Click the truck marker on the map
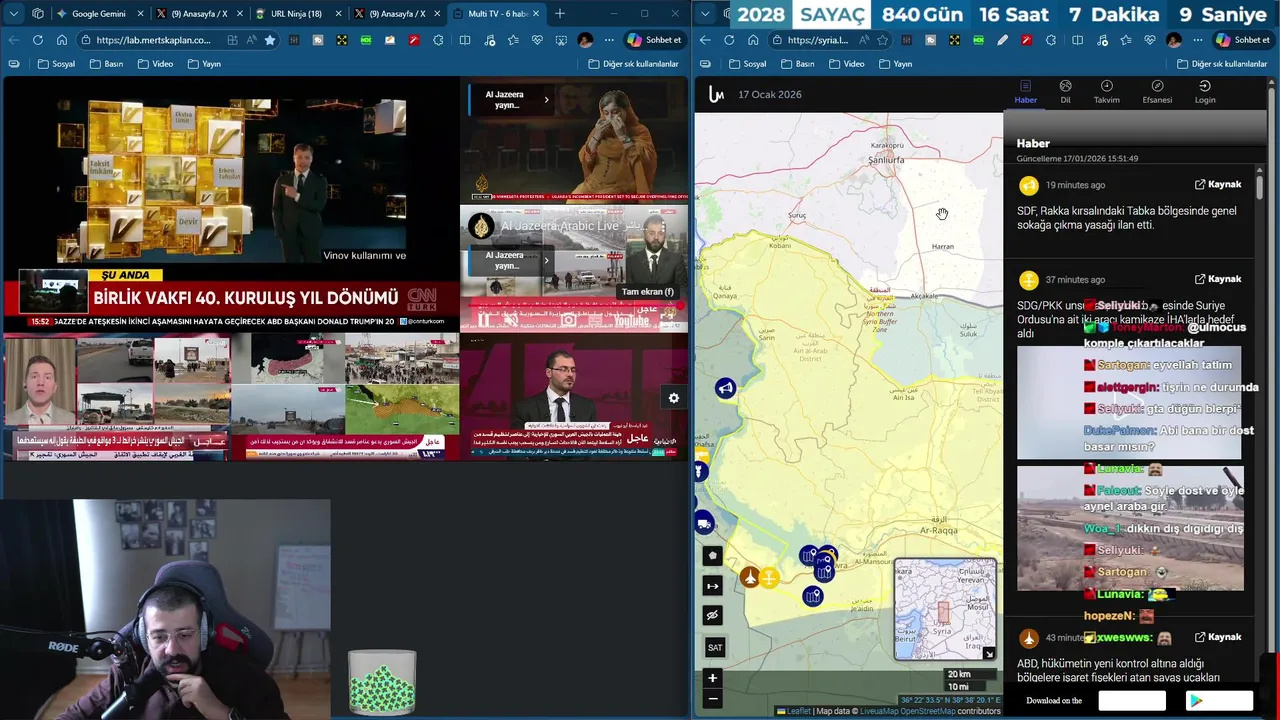 click(x=704, y=523)
